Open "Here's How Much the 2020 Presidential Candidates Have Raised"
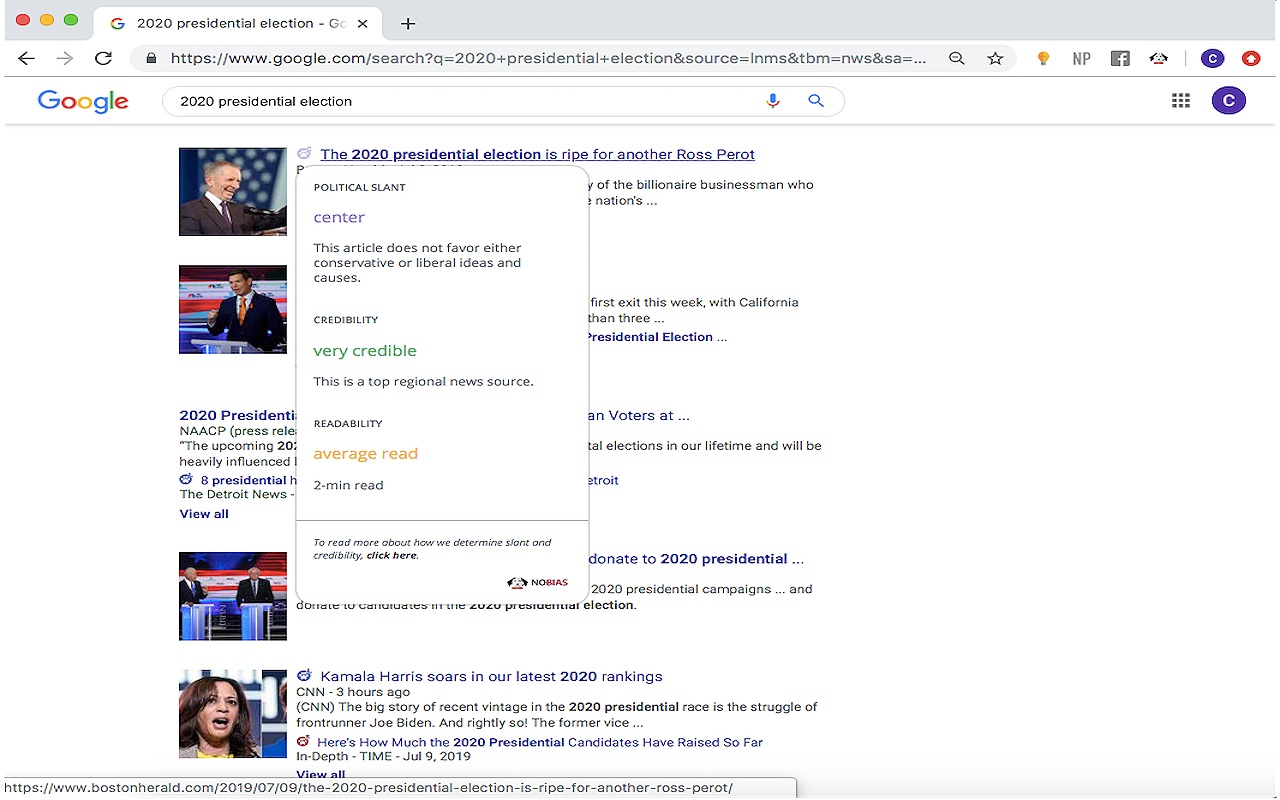This screenshot has height=800, width=1280. 540,742
